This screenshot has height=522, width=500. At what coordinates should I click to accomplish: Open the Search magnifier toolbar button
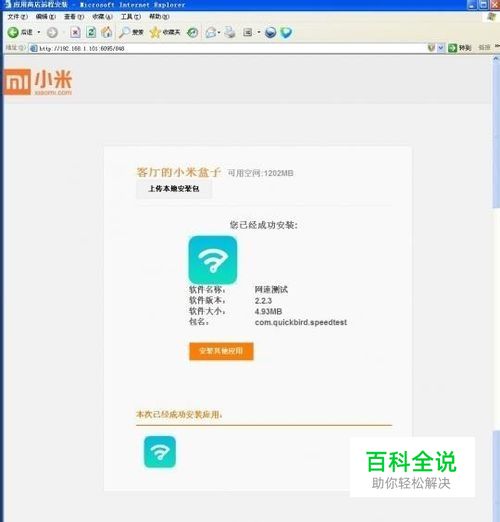pos(131,32)
